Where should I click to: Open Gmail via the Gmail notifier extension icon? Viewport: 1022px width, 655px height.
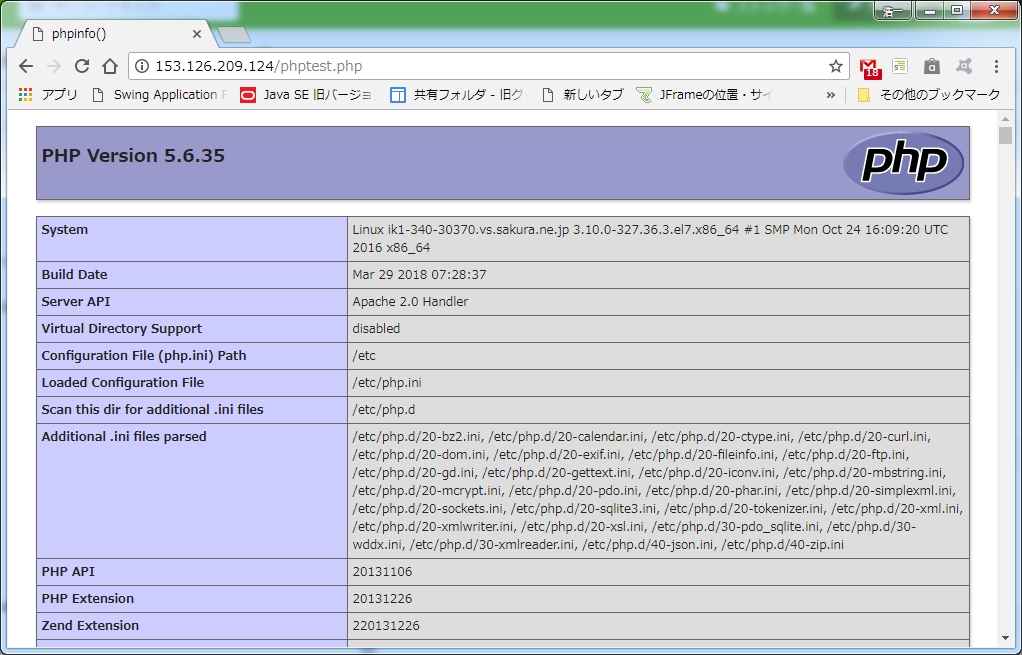[x=867, y=66]
